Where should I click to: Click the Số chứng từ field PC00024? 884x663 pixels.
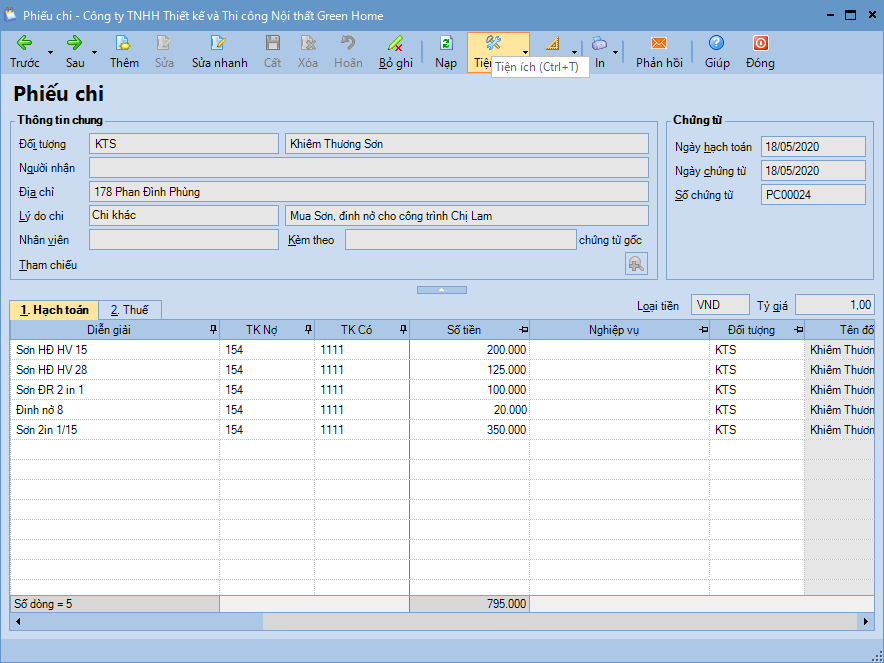(813, 195)
